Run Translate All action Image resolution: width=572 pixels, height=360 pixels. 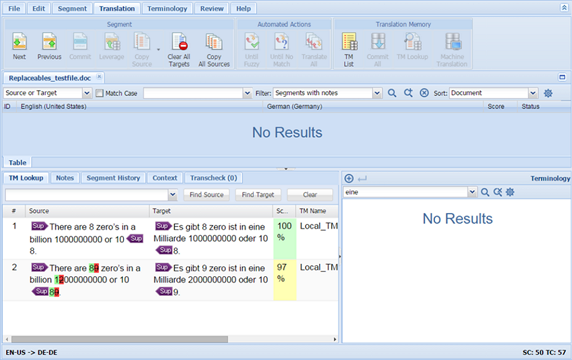pyautogui.click(x=314, y=50)
